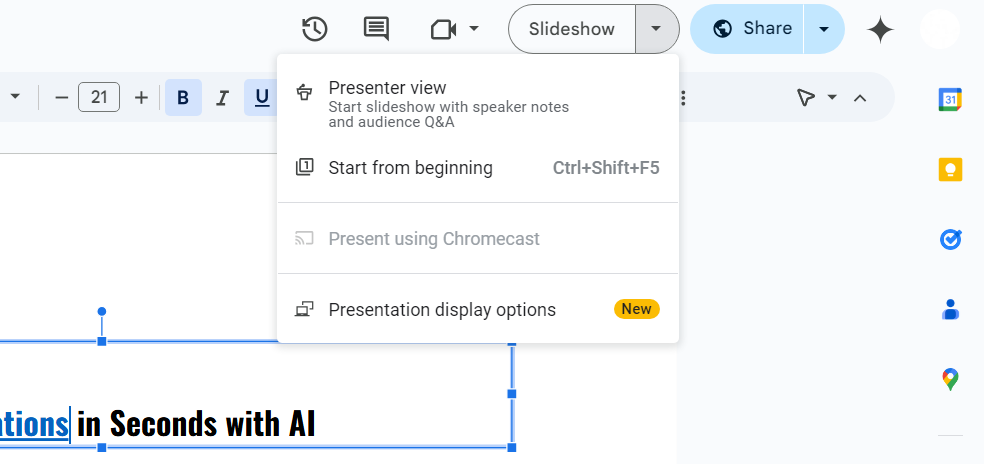Click the Gemini sparkle icon

(x=880, y=30)
